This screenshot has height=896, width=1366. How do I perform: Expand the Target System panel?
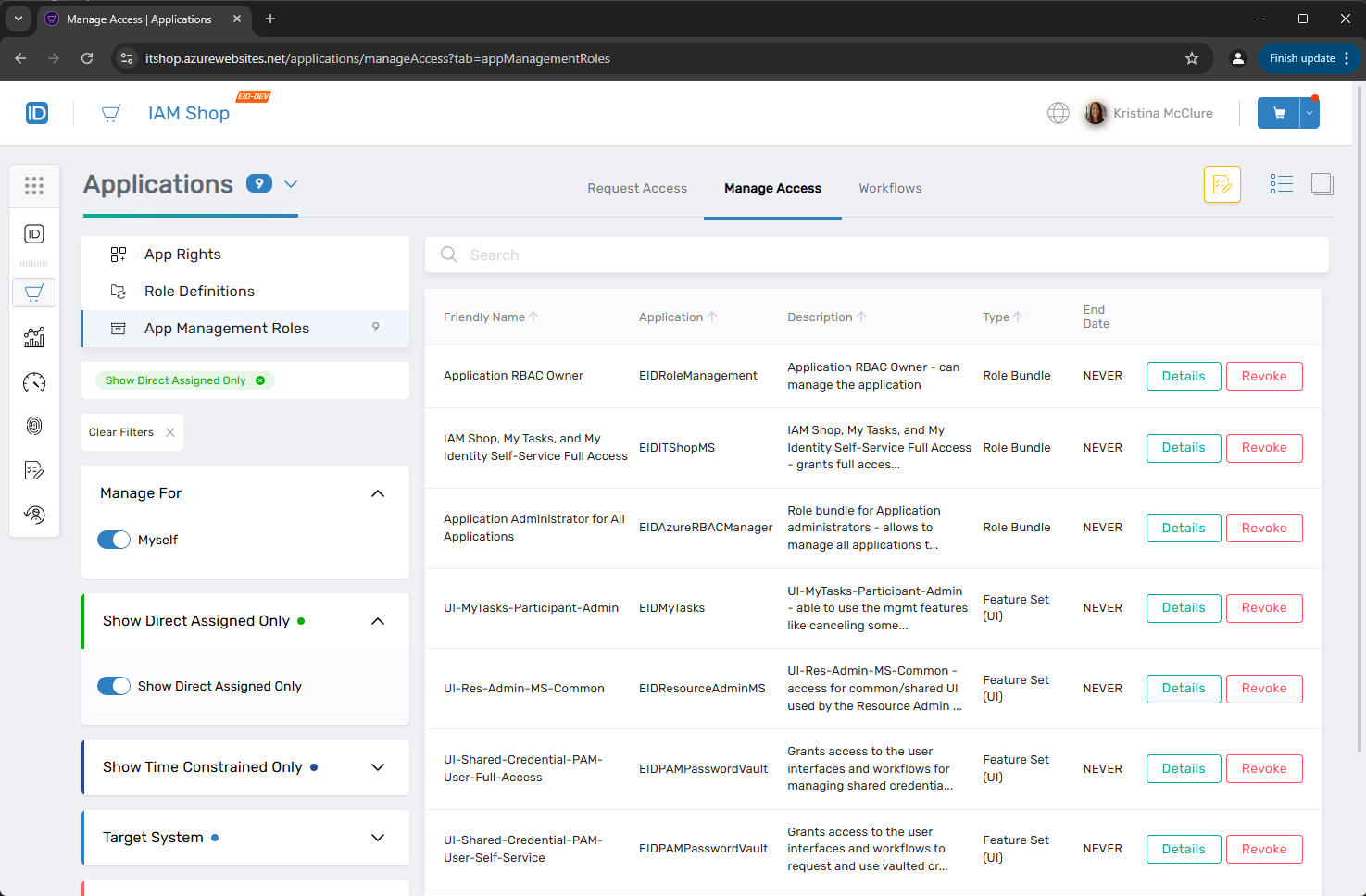[x=378, y=838]
